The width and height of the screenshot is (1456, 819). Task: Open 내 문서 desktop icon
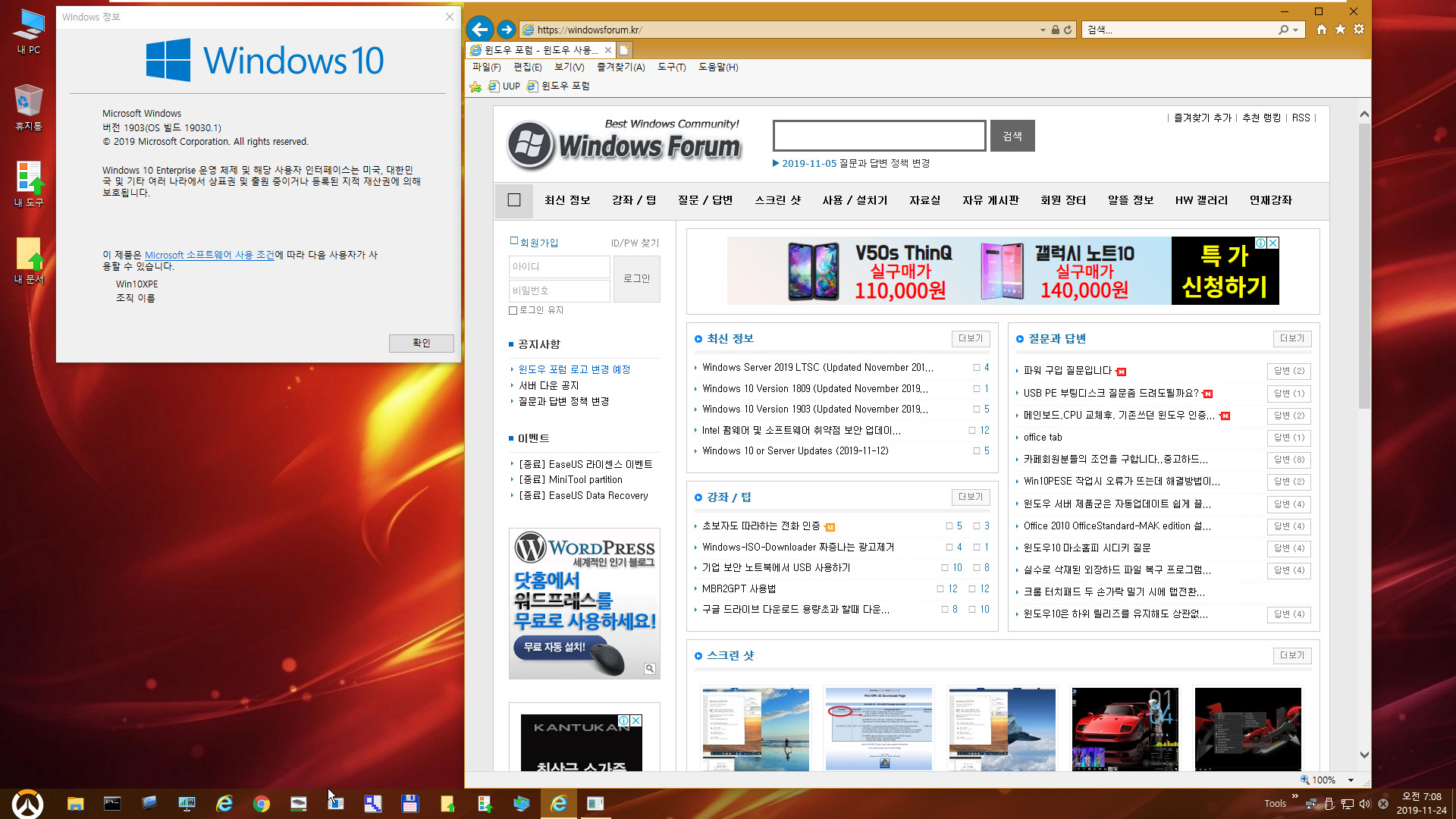(x=29, y=261)
